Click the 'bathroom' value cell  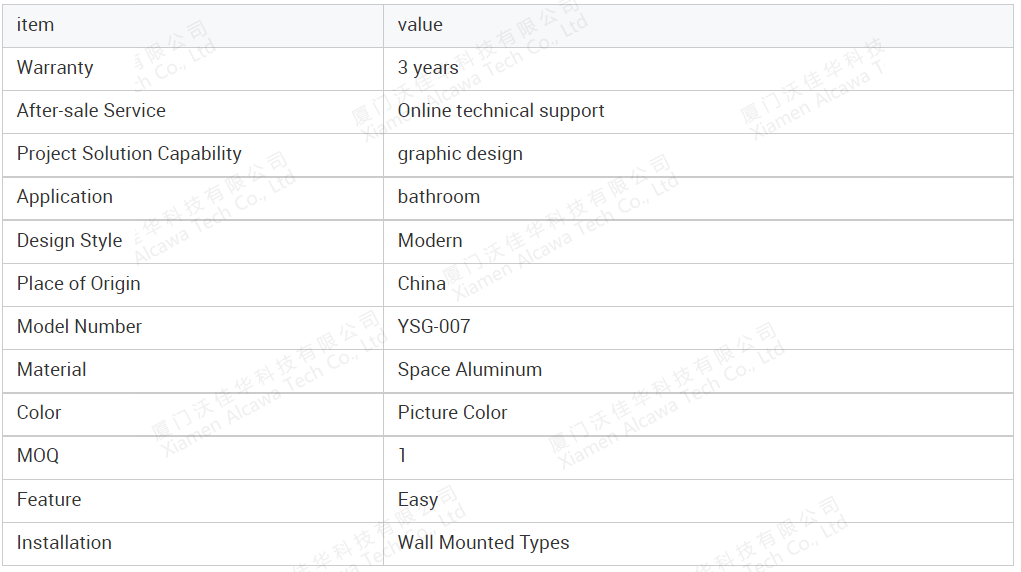[698, 198]
